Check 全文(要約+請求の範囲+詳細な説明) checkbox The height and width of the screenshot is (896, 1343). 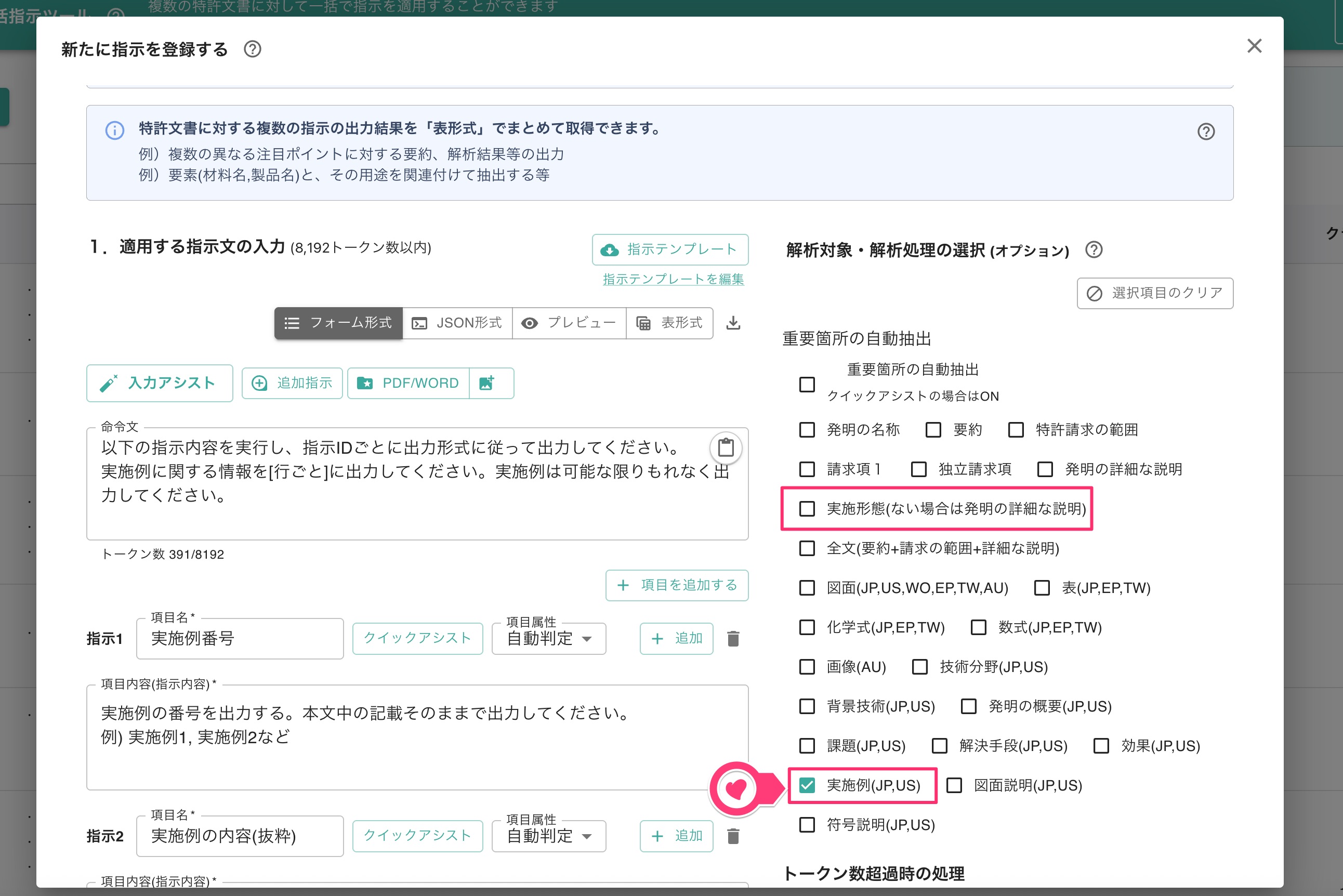[806, 549]
